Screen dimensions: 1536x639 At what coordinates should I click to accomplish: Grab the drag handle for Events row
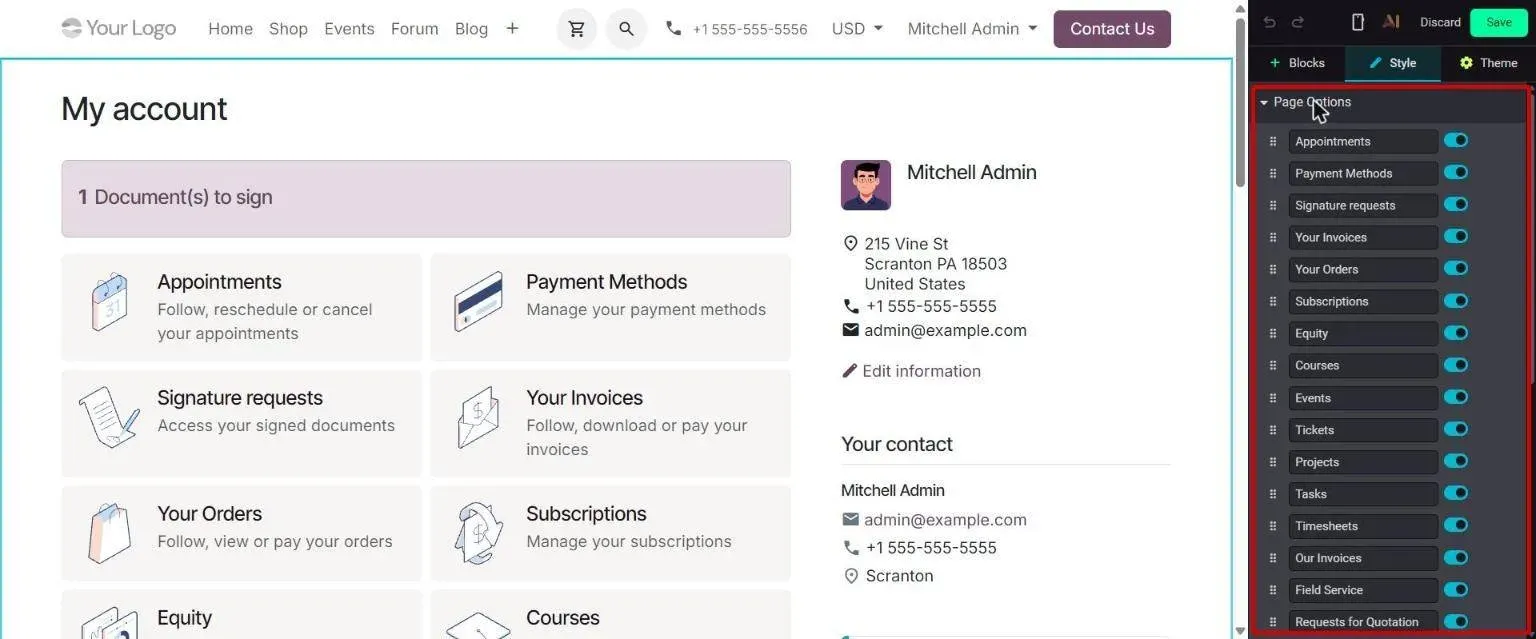tap(1273, 398)
